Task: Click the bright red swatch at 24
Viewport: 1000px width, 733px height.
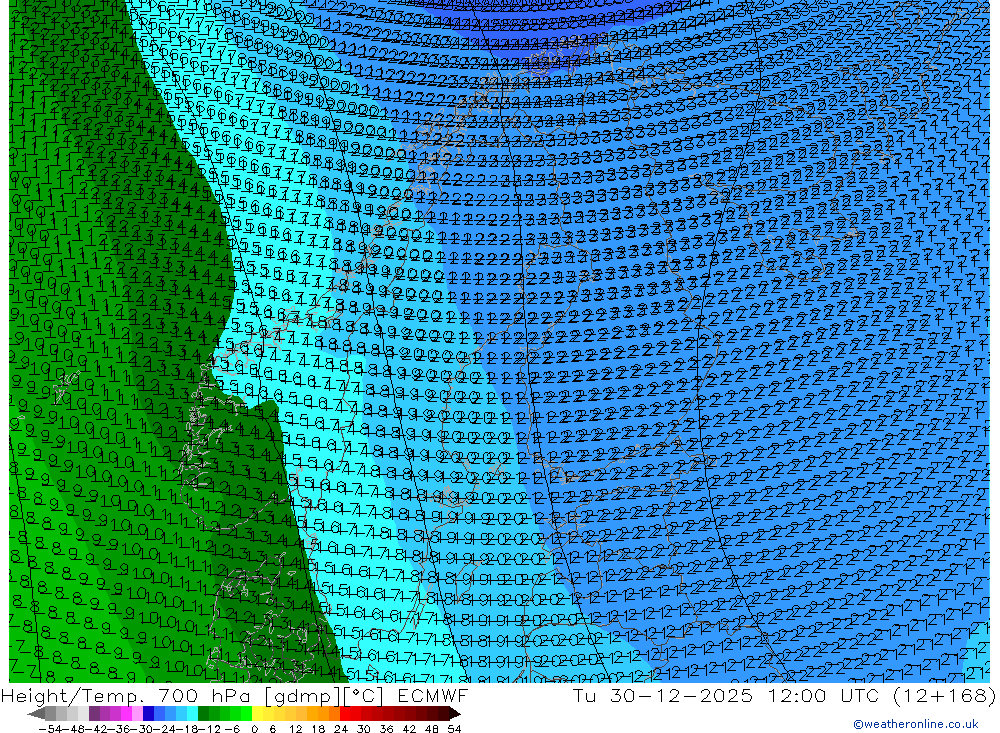Action: click(x=345, y=714)
